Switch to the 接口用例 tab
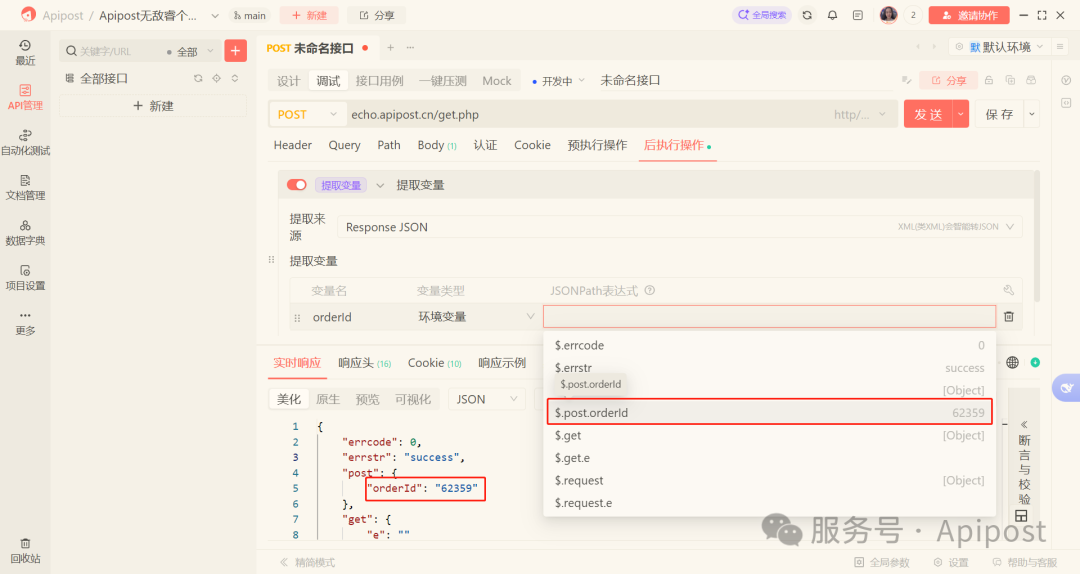 pos(380,81)
